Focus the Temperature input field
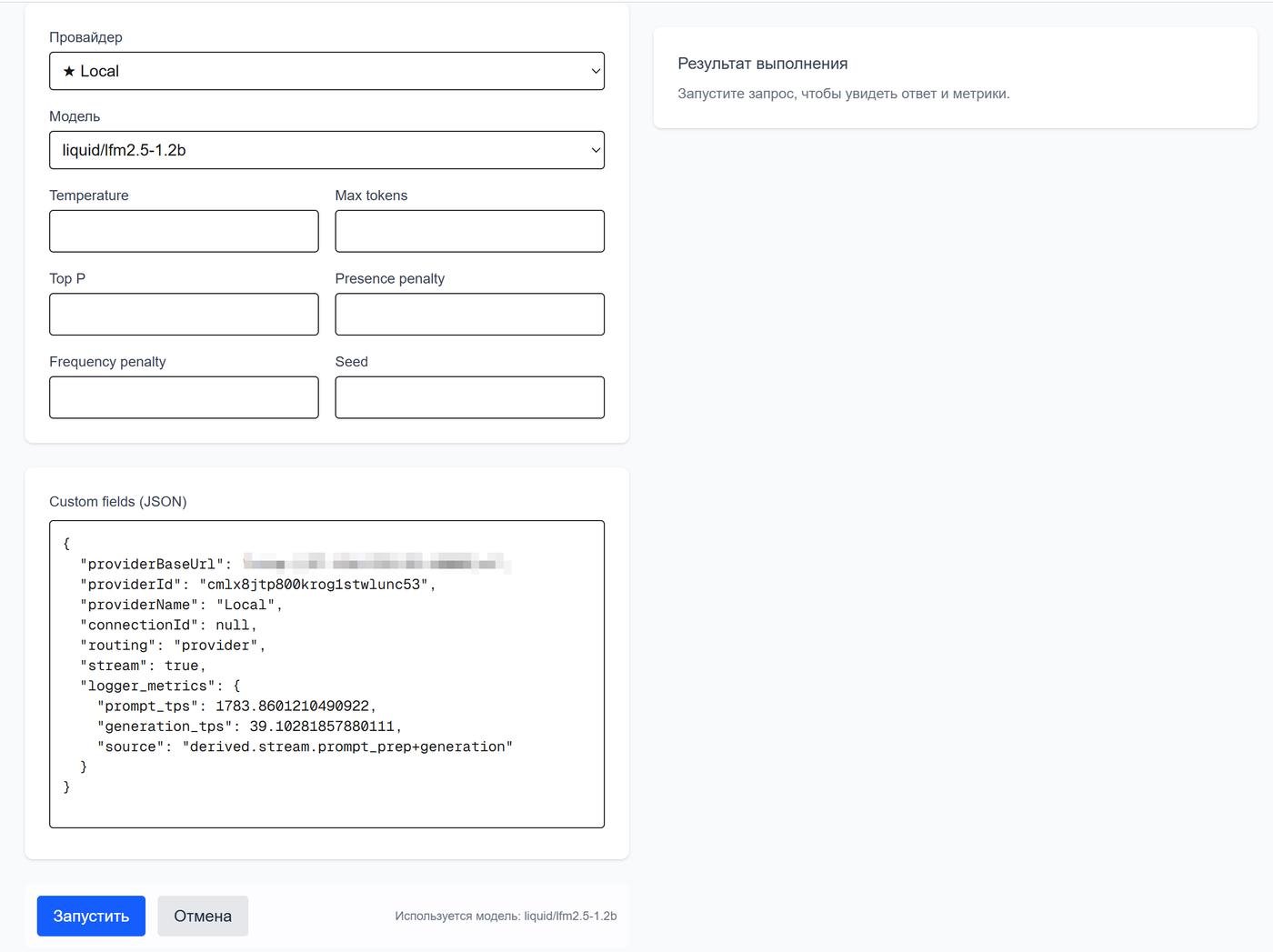Viewport: 1273px width, 952px height. (x=184, y=231)
